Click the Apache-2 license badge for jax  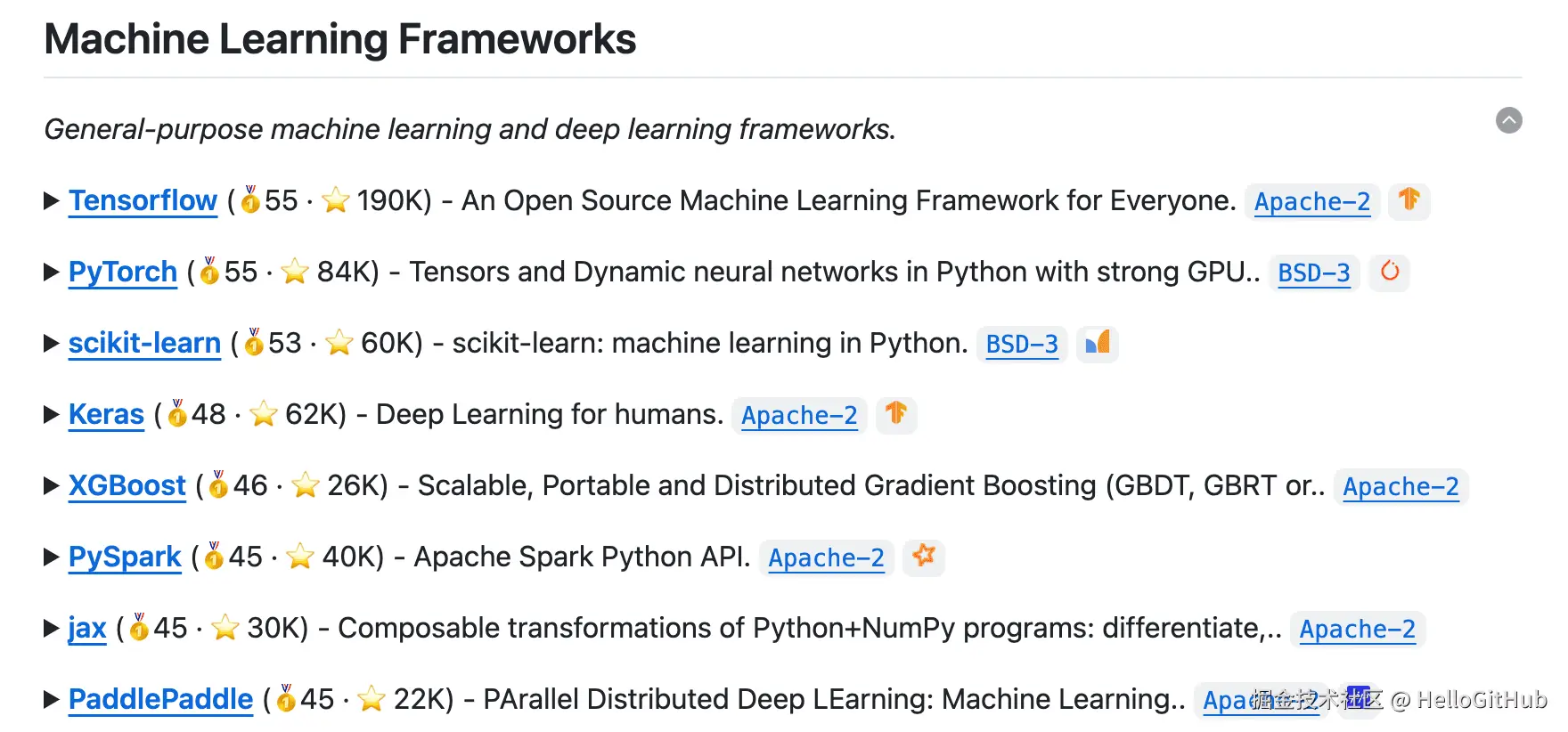pyautogui.click(x=1358, y=629)
